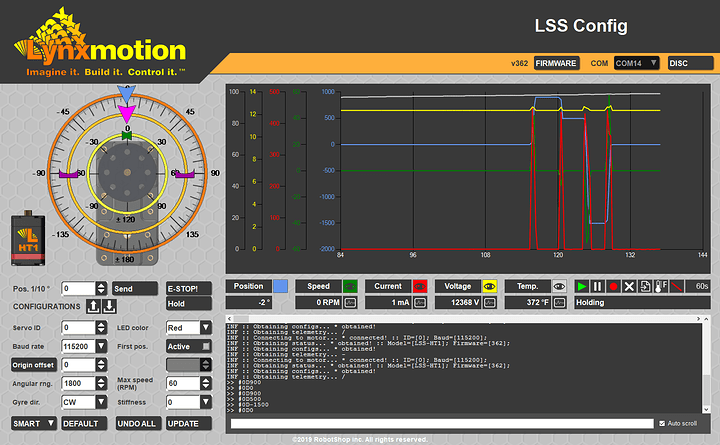The height and width of the screenshot is (445, 720).
Task: Click the Angular rng. 1800 field
Action: pos(79,383)
